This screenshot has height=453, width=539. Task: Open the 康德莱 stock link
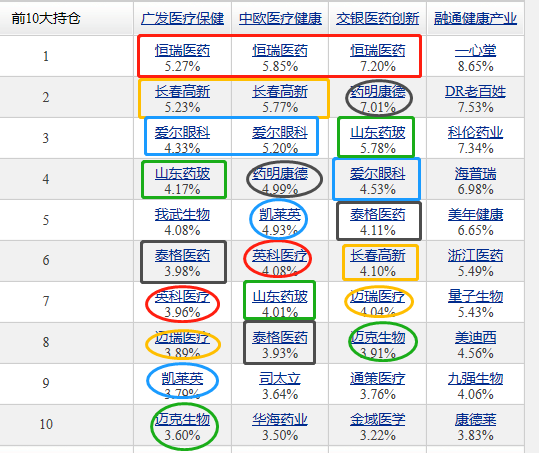pyautogui.click(x=475, y=419)
